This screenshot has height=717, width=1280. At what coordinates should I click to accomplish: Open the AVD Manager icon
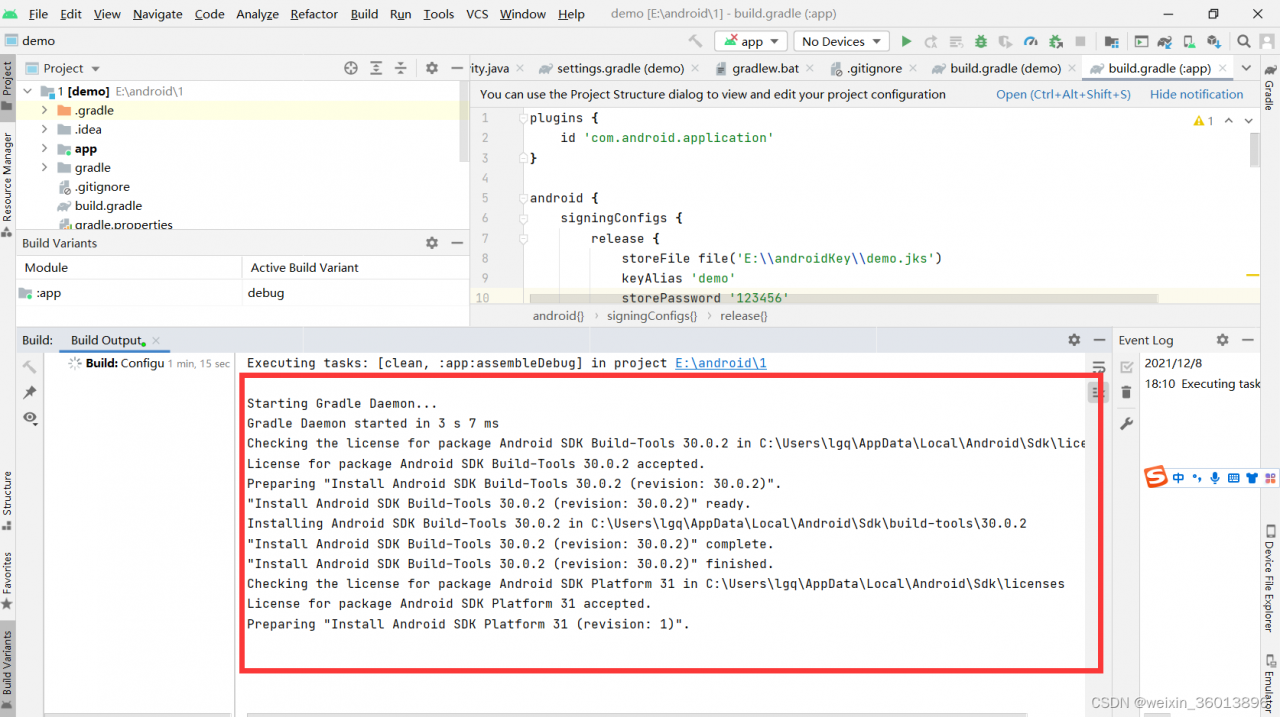click(x=1189, y=41)
